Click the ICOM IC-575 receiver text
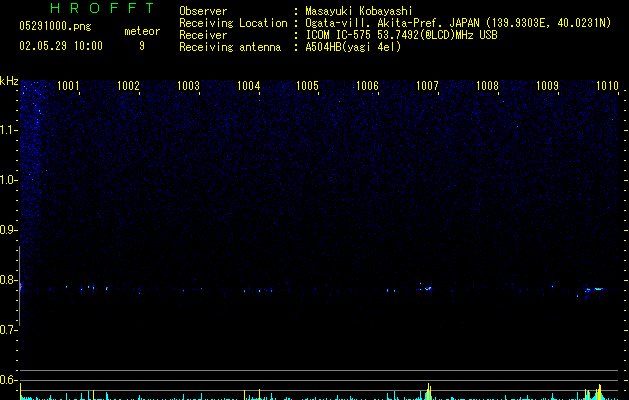Viewport: 629px width, 400px height. click(x=401, y=35)
